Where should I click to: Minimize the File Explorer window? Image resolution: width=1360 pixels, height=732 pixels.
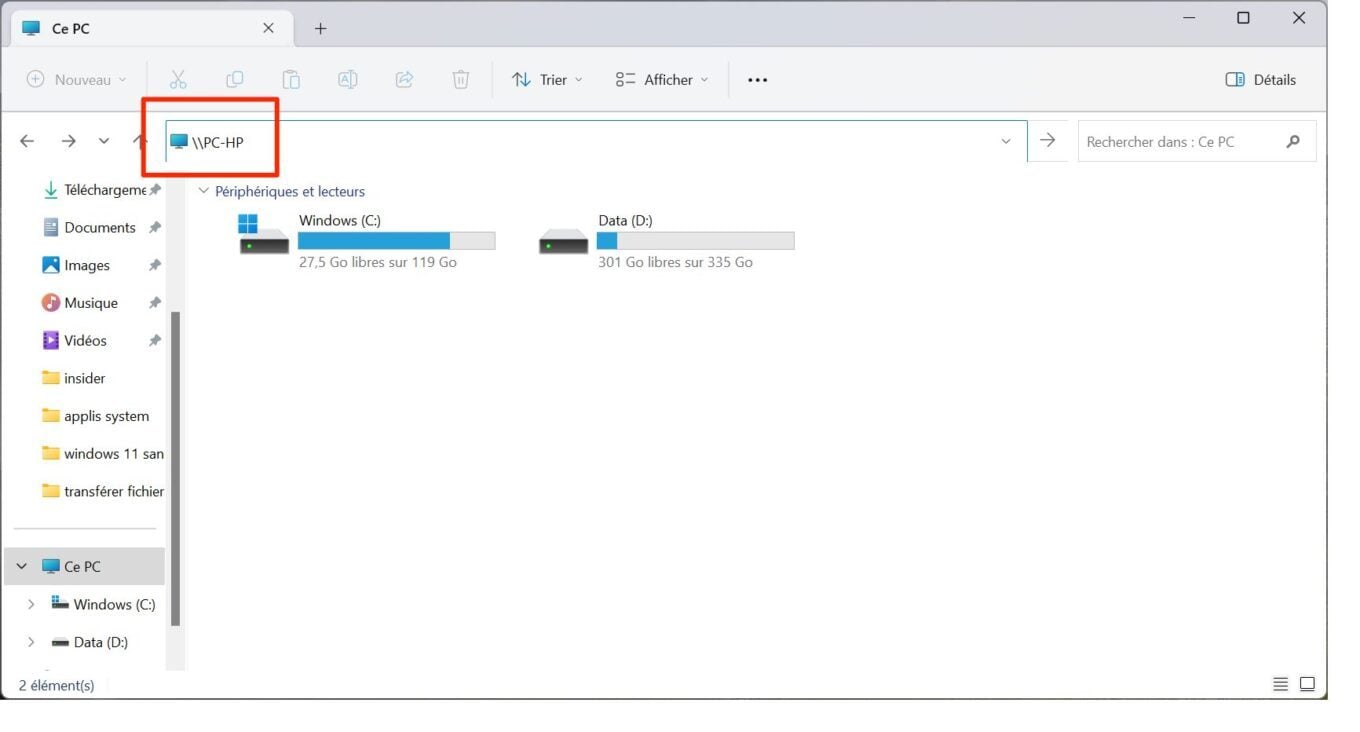[1189, 18]
